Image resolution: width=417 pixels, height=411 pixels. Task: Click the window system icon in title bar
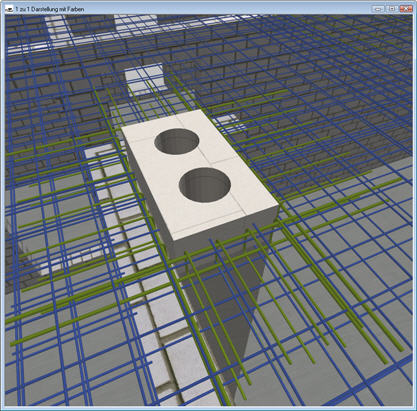coord(9,9)
